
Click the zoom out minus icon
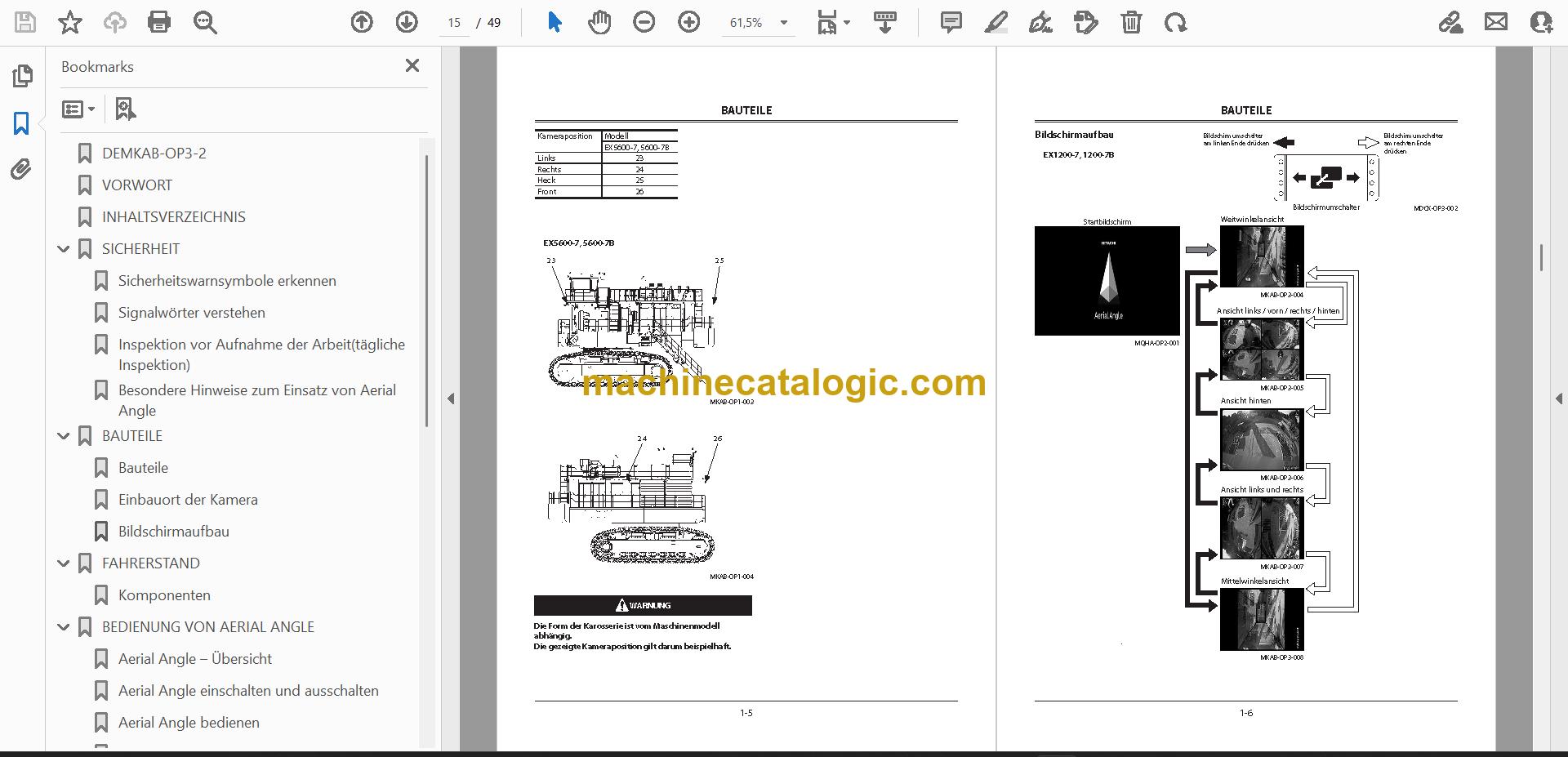click(x=644, y=22)
